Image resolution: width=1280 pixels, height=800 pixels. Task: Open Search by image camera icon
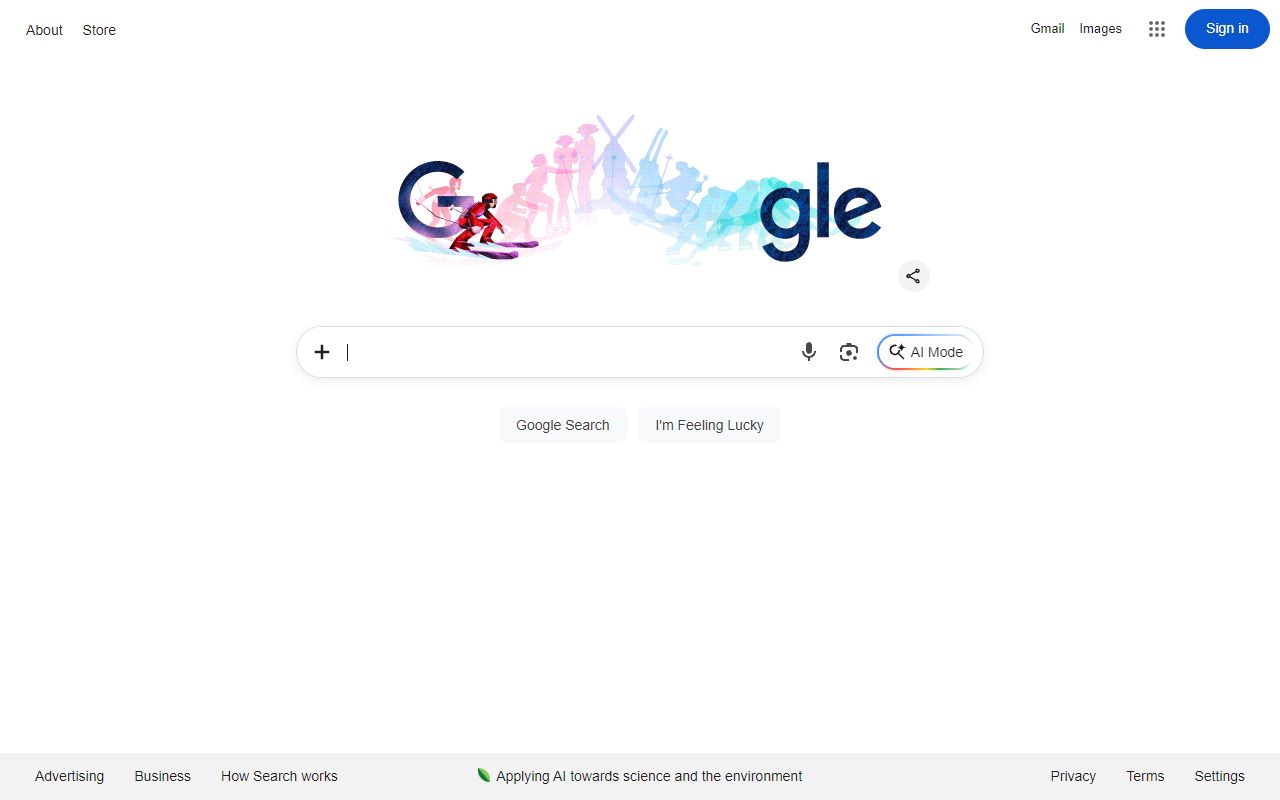tap(849, 352)
